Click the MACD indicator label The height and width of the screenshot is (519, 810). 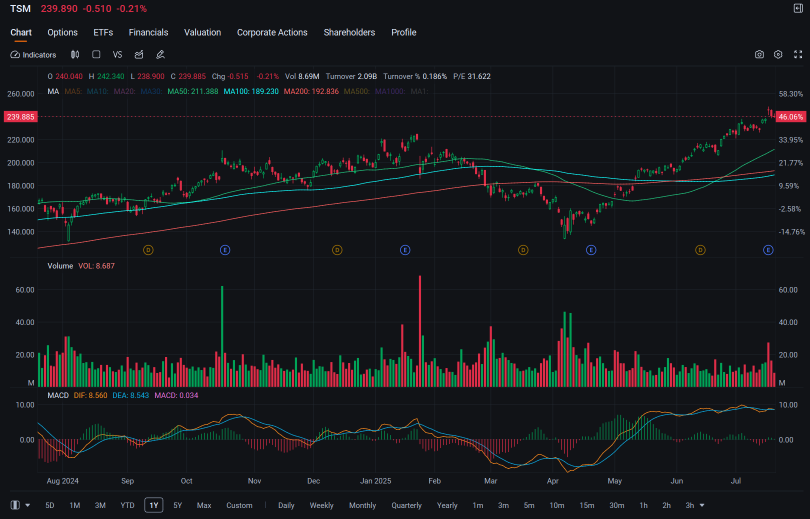click(58, 395)
